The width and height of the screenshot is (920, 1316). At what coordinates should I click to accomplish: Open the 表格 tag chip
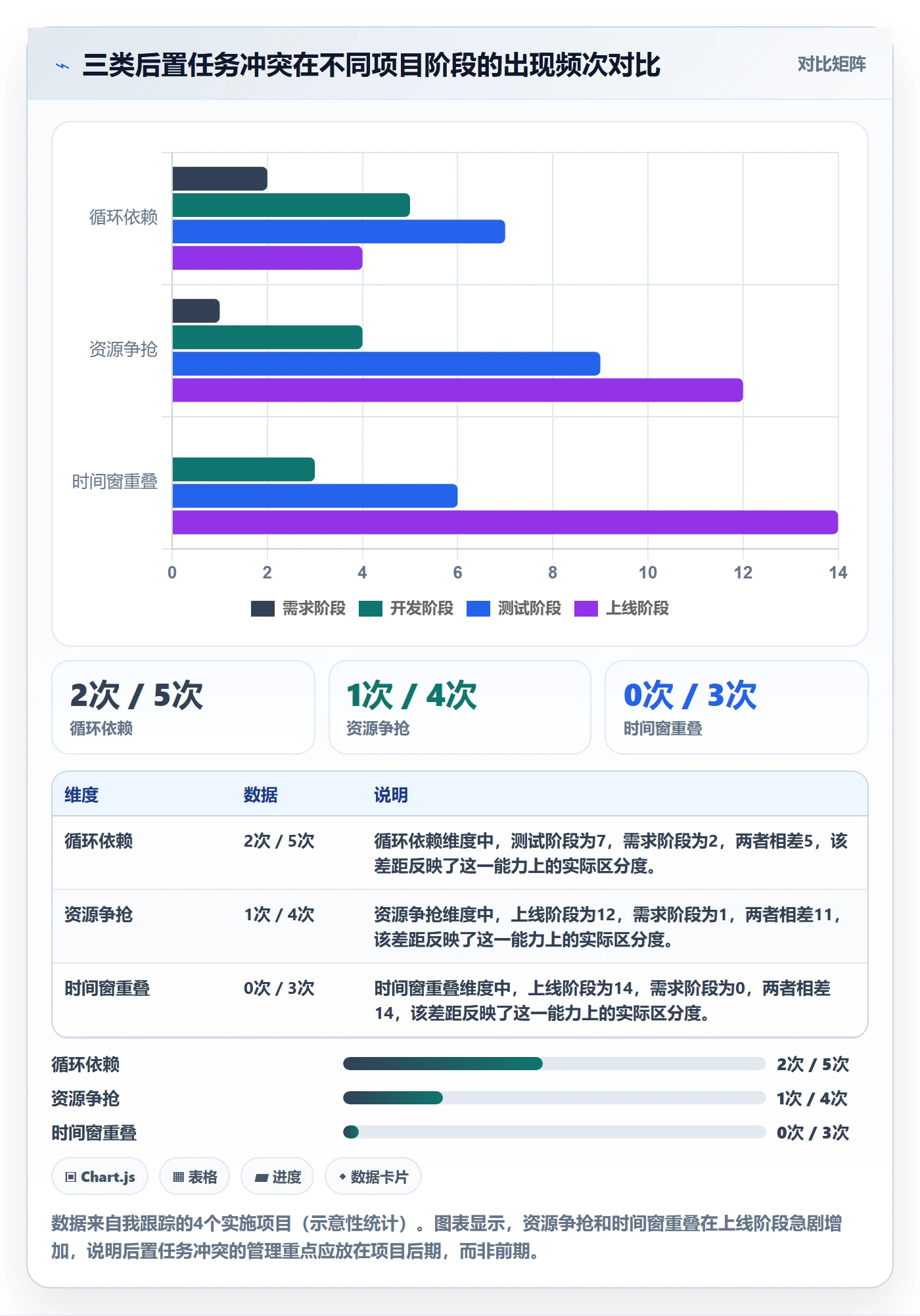point(195,1177)
